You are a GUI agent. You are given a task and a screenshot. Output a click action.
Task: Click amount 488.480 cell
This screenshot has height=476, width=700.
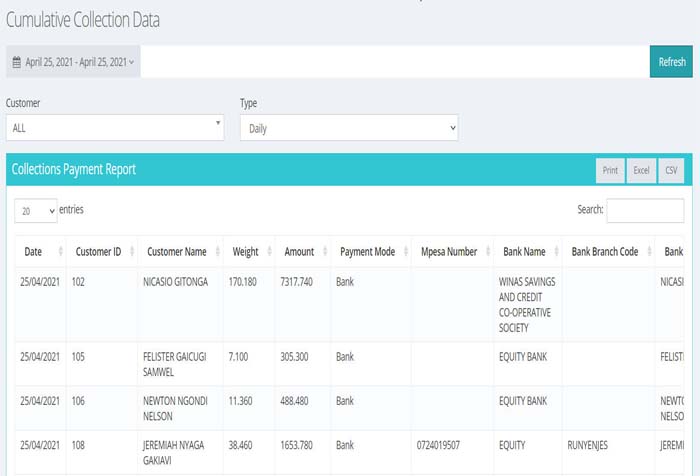[x=303, y=408]
